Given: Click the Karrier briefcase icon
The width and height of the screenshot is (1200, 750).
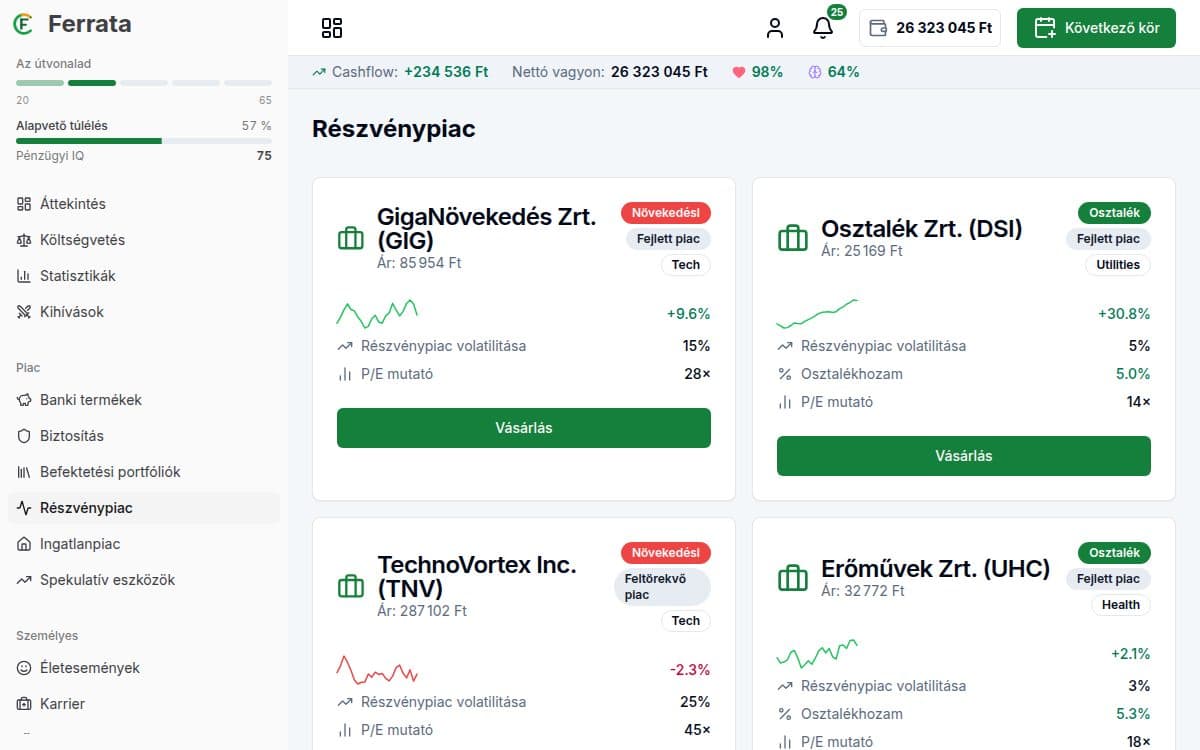Looking at the screenshot, I should point(25,704).
